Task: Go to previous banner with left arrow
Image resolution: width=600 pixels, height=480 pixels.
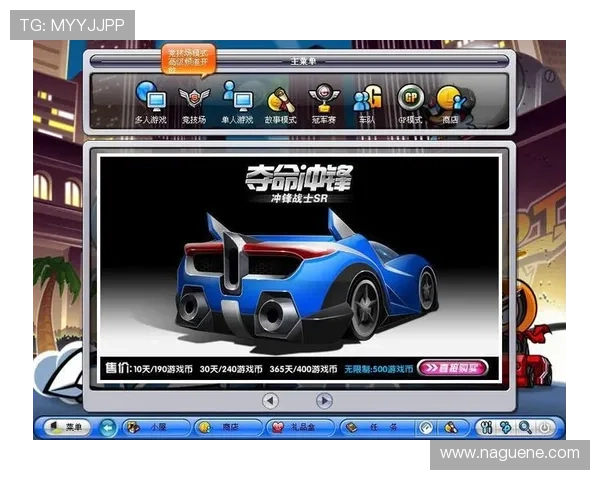Action: pyautogui.click(x=270, y=400)
